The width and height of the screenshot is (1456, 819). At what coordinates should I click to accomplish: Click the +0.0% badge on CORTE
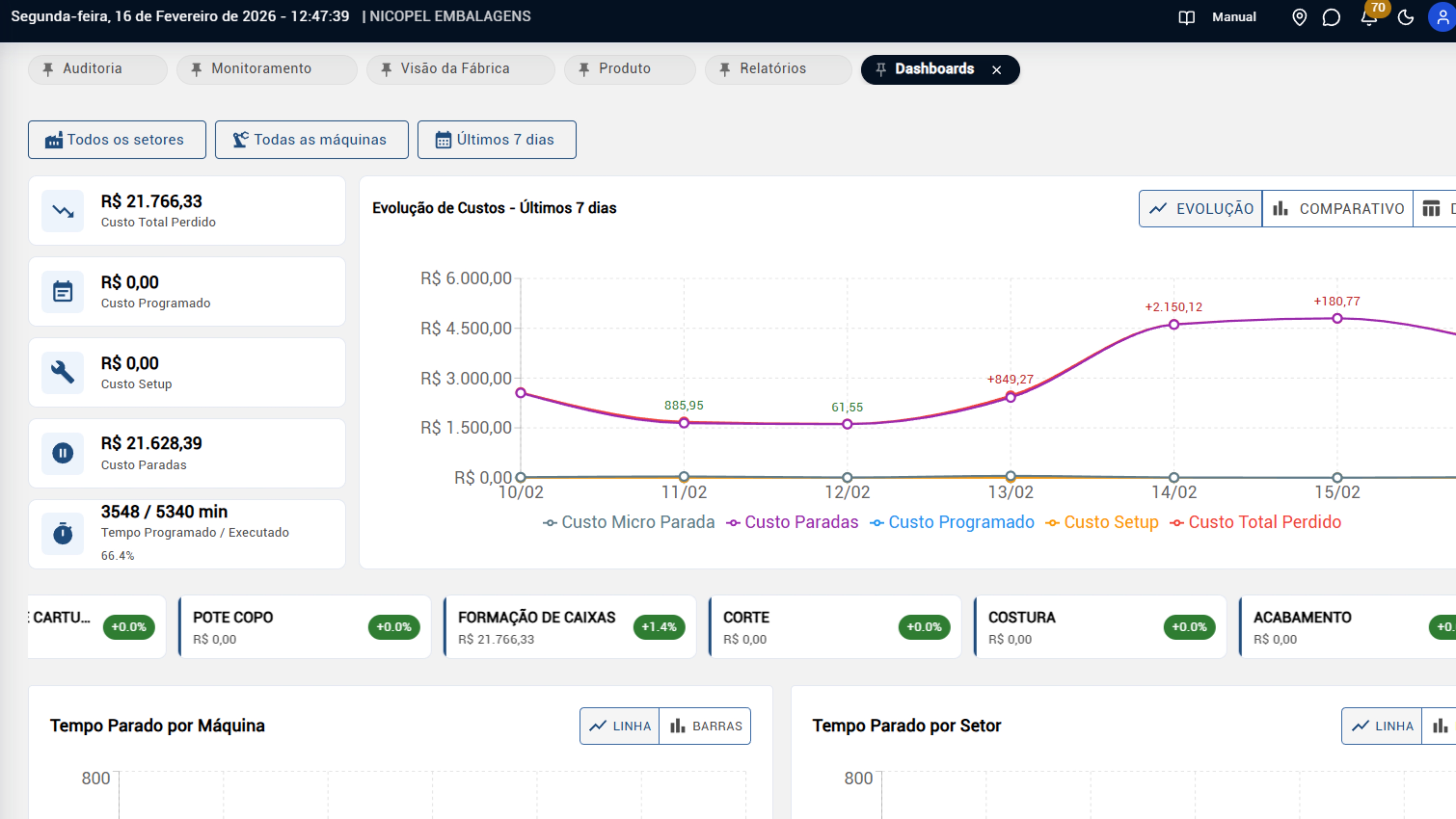pos(924,627)
